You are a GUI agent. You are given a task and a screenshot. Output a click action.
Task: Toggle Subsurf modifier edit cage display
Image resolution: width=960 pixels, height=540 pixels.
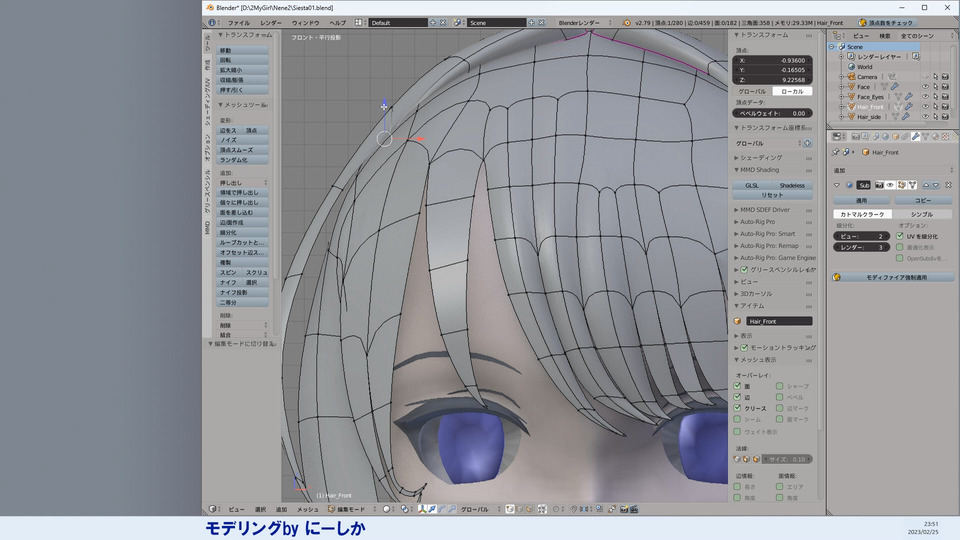(x=912, y=185)
